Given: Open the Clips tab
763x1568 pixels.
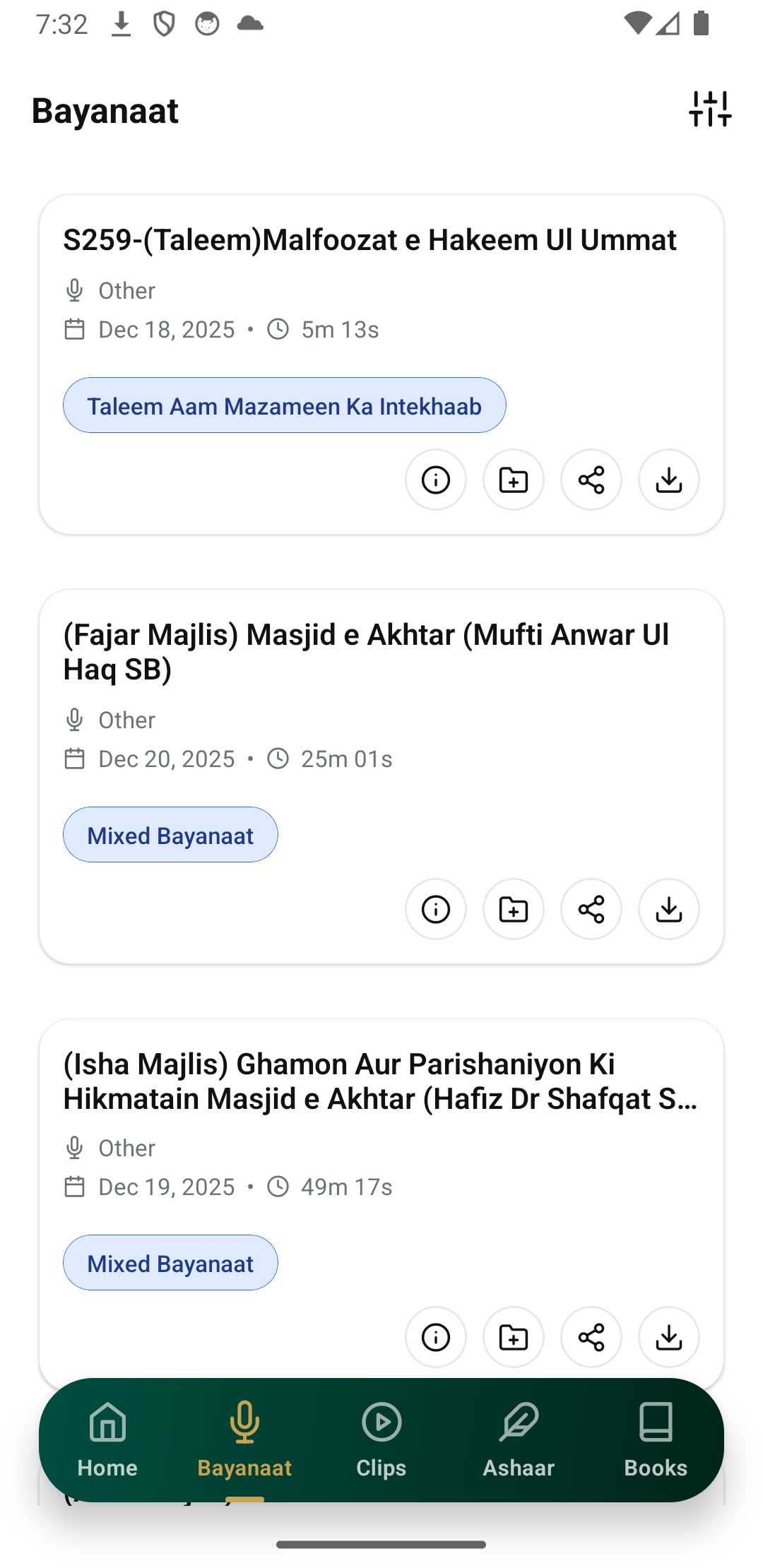Looking at the screenshot, I should point(381,1440).
